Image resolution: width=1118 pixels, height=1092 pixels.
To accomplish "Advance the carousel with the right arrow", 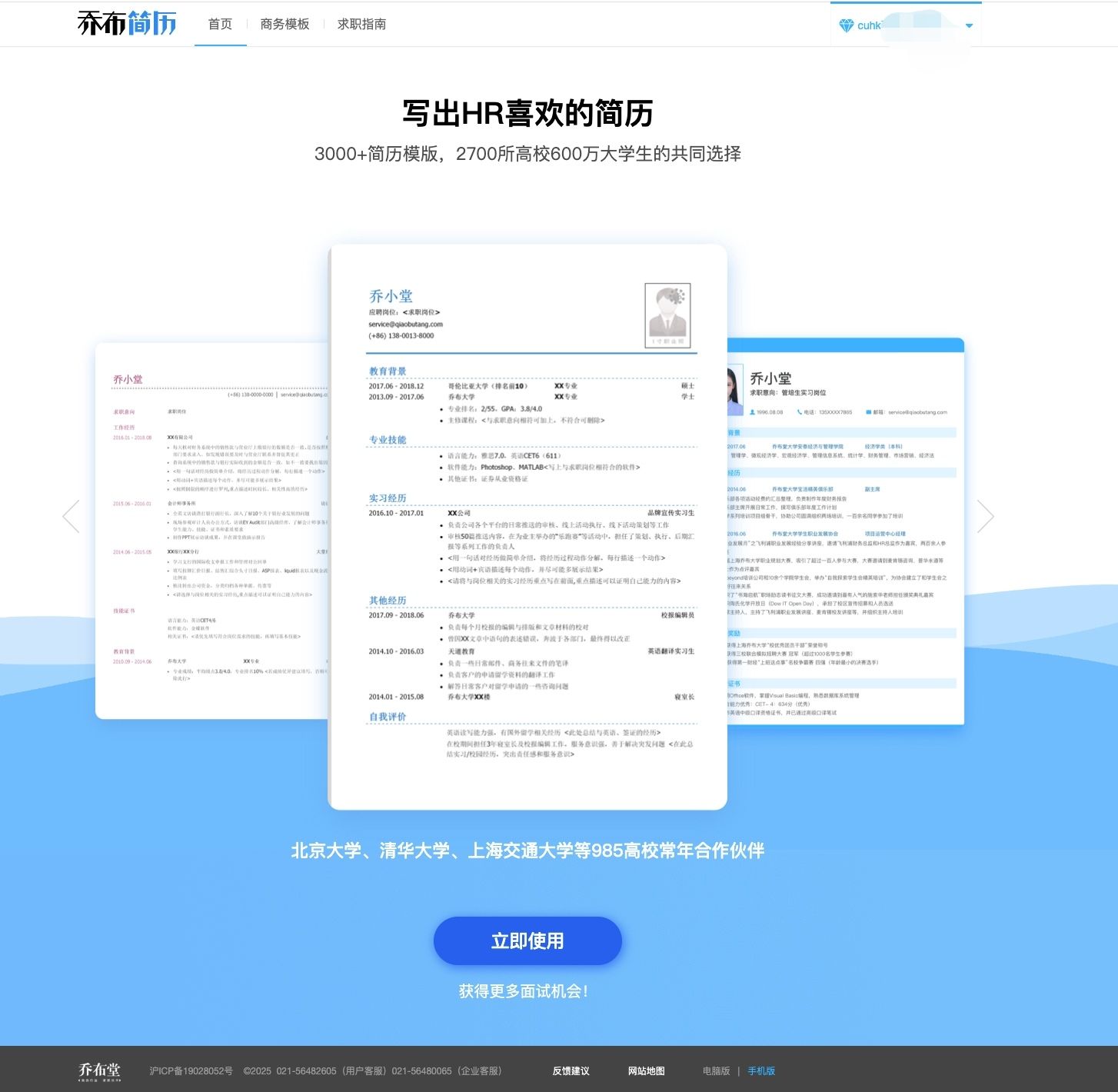I will [x=985, y=516].
